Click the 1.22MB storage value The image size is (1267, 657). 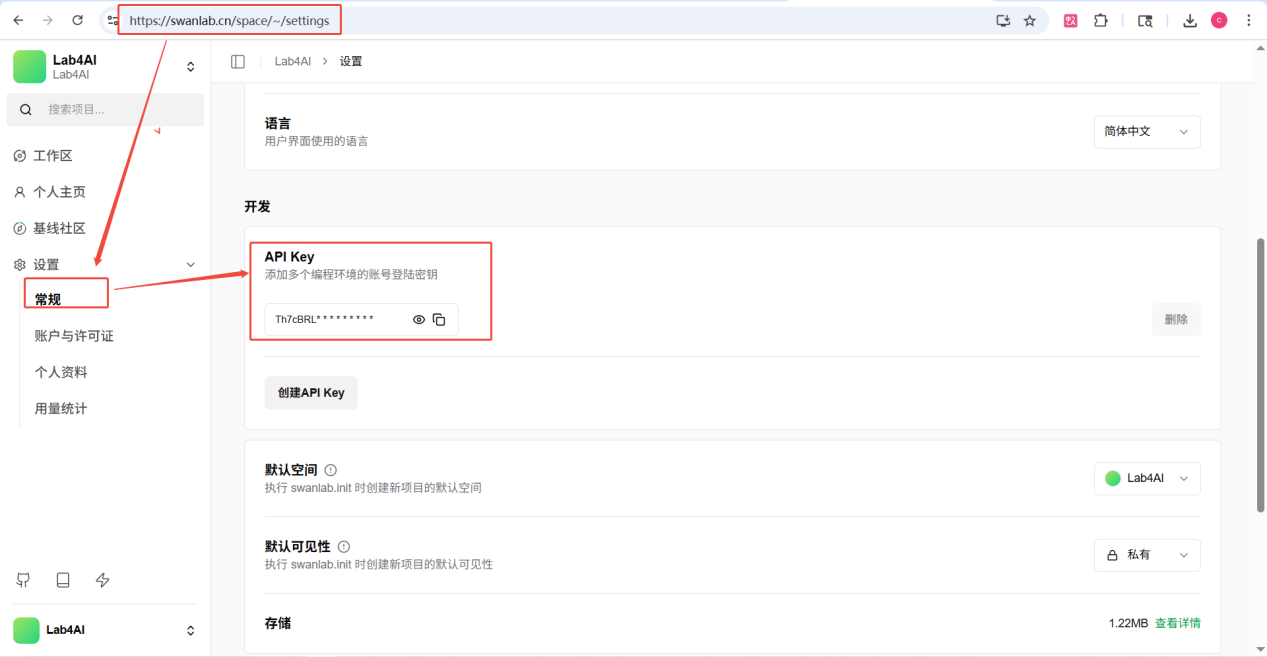point(1128,623)
